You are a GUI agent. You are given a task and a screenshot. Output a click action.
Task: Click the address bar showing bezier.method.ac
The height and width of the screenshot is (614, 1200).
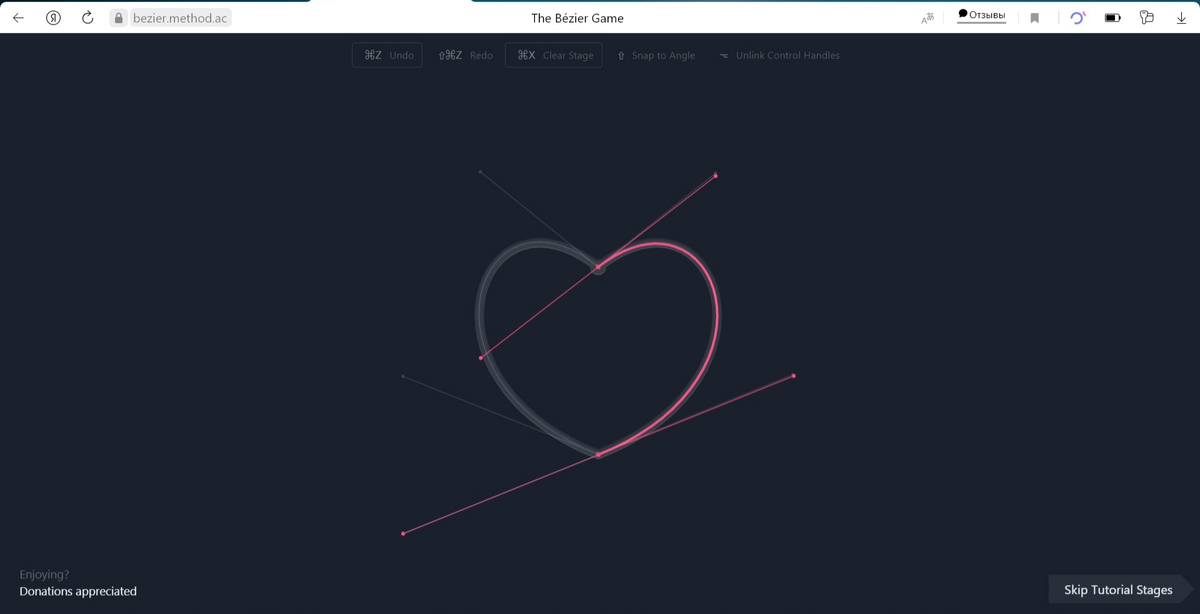click(178, 17)
